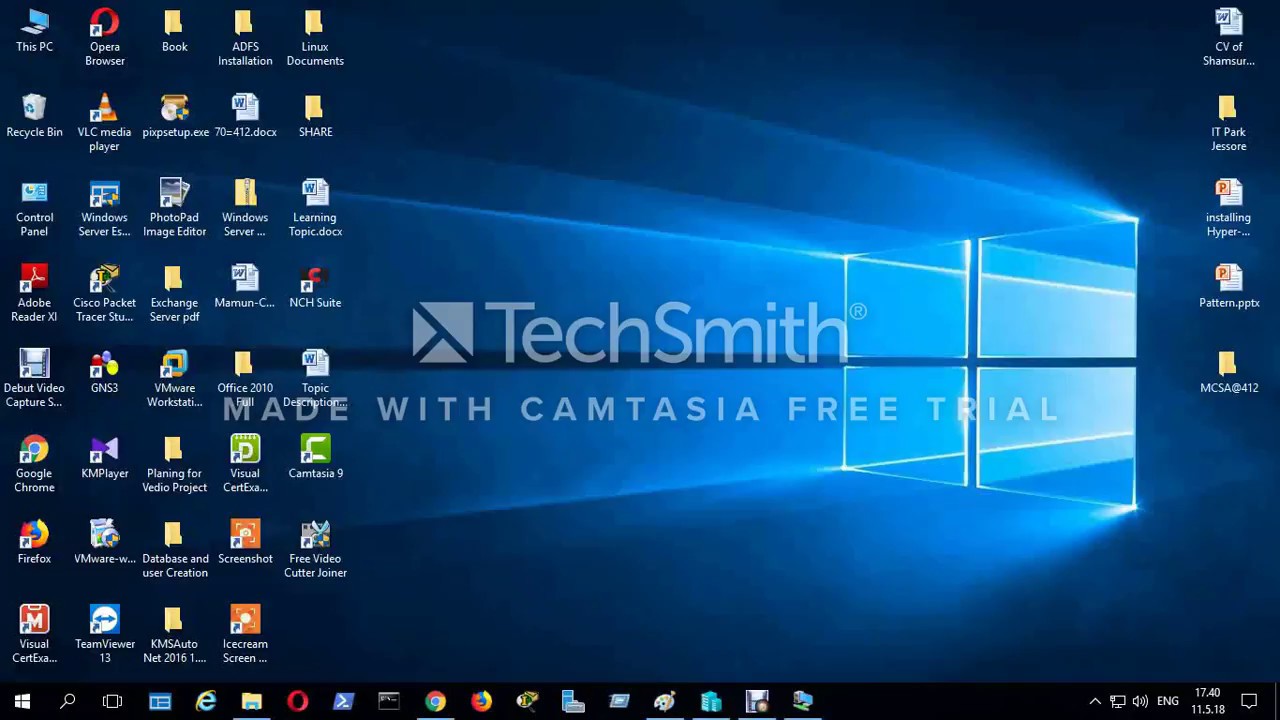Select Office 2010 Full folder
1280x720 pixels.
245,379
